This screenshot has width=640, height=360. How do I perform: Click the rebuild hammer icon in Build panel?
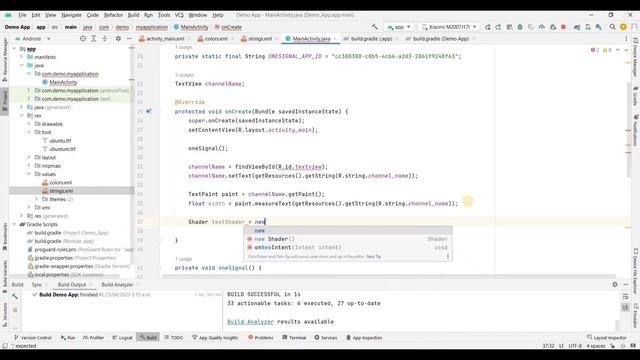(15, 296)
